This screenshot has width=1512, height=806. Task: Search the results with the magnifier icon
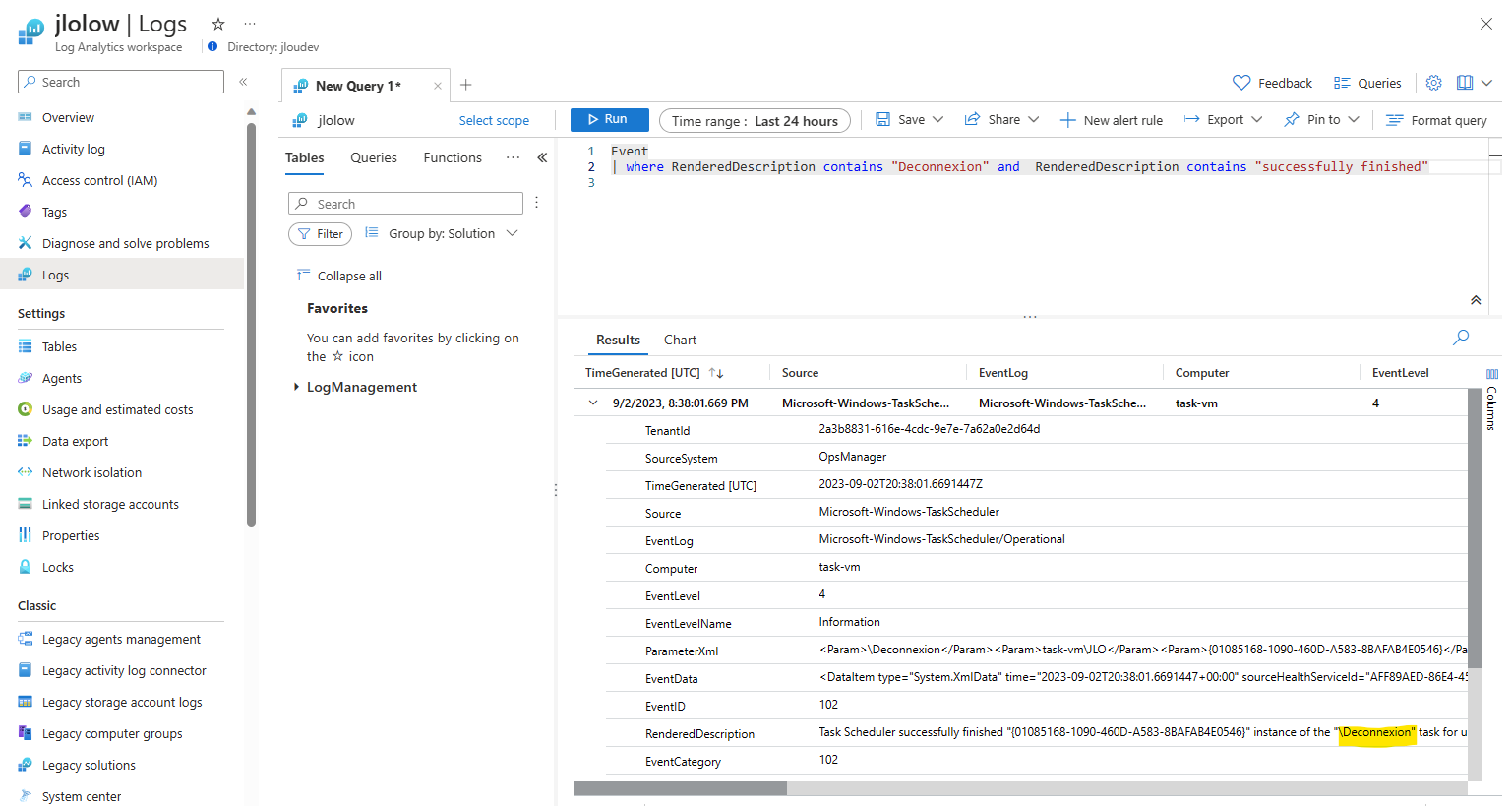1461,338
